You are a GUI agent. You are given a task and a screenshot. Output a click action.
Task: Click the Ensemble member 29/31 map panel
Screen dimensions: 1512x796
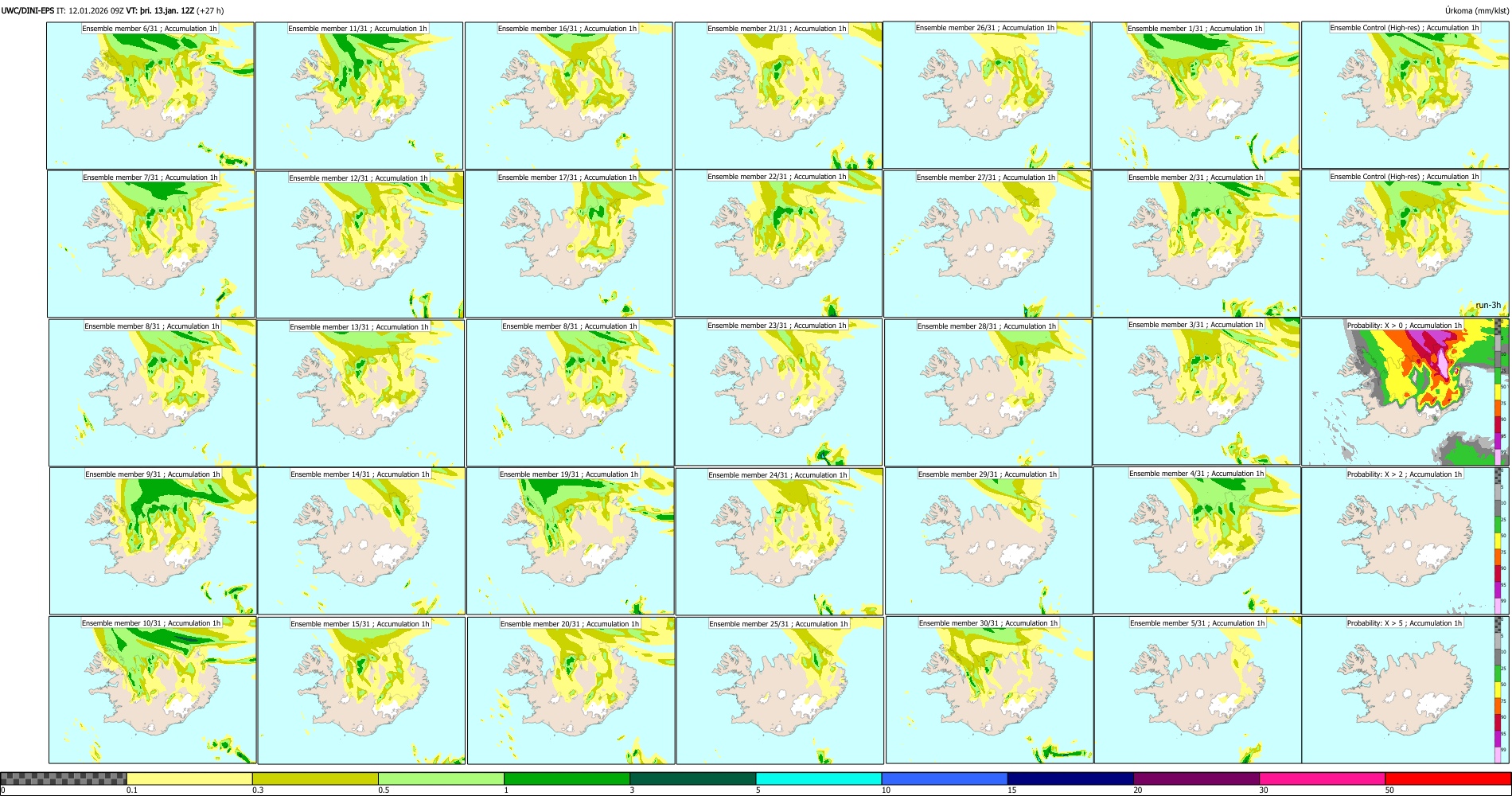pyautogui.click(x=988, y=541)
